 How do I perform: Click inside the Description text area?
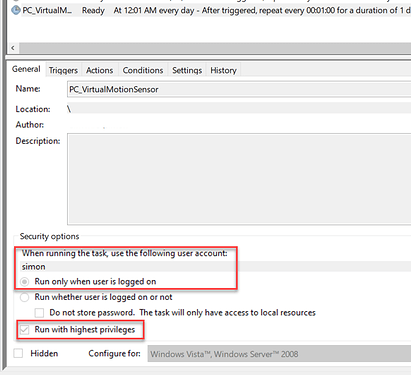[239, 179]
